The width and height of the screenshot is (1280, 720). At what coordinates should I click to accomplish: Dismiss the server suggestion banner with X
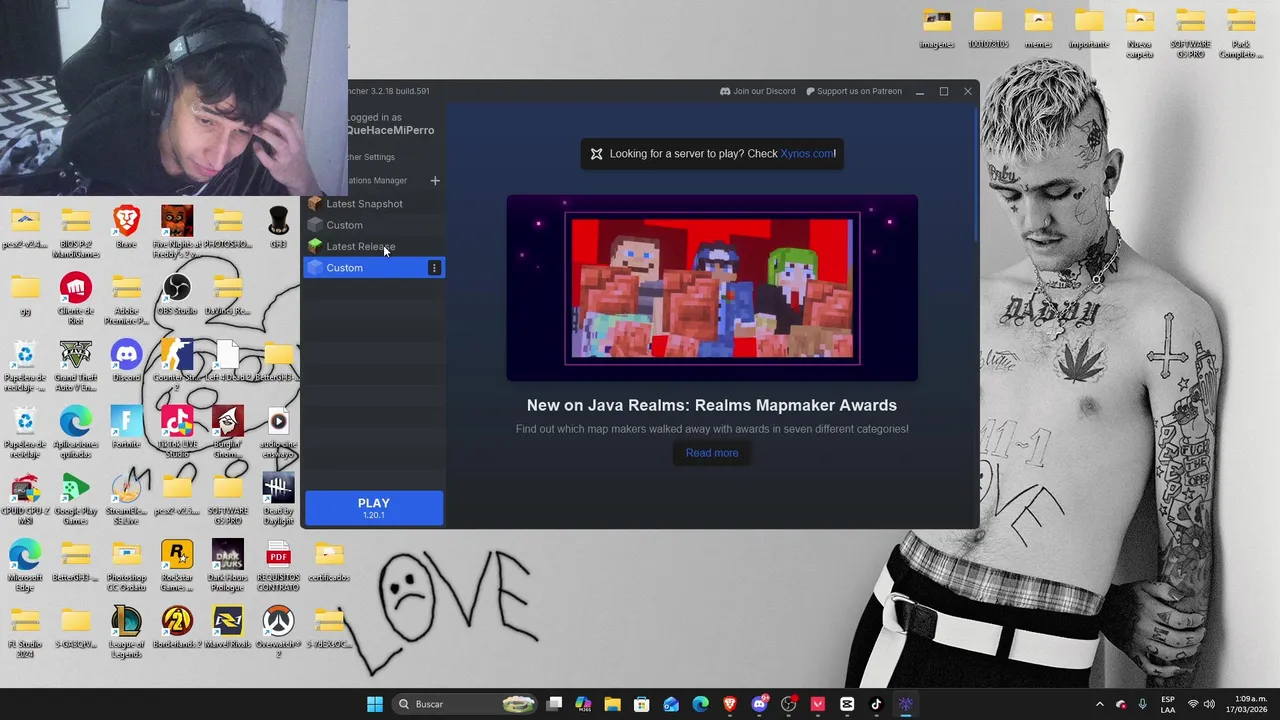click(596, 153)
